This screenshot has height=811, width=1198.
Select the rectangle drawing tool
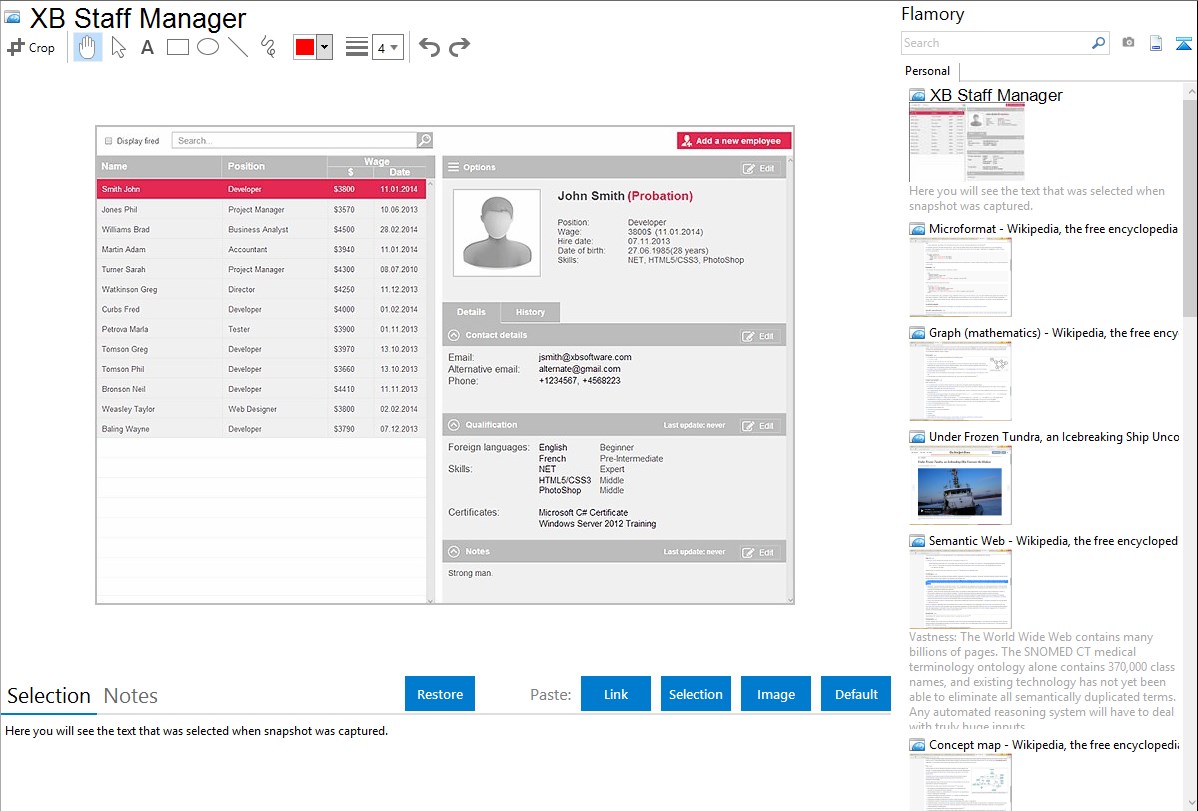177,47
